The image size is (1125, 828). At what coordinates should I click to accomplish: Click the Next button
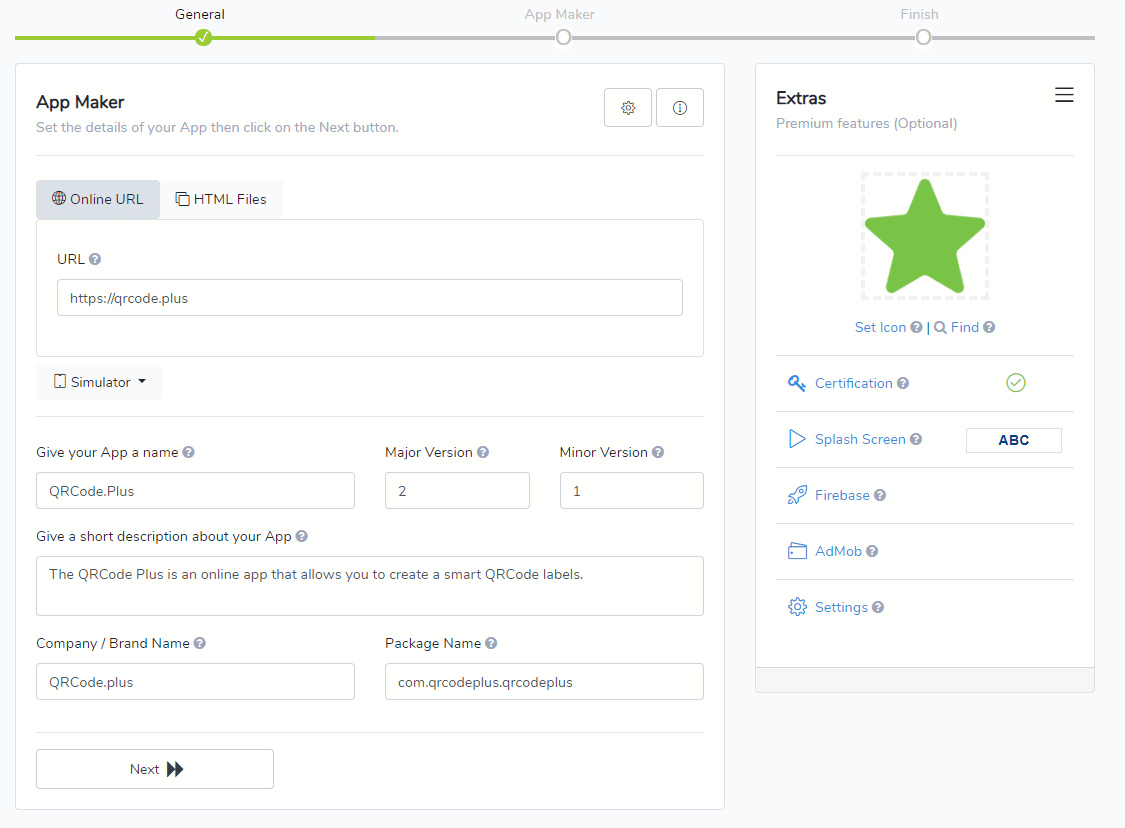155,769
